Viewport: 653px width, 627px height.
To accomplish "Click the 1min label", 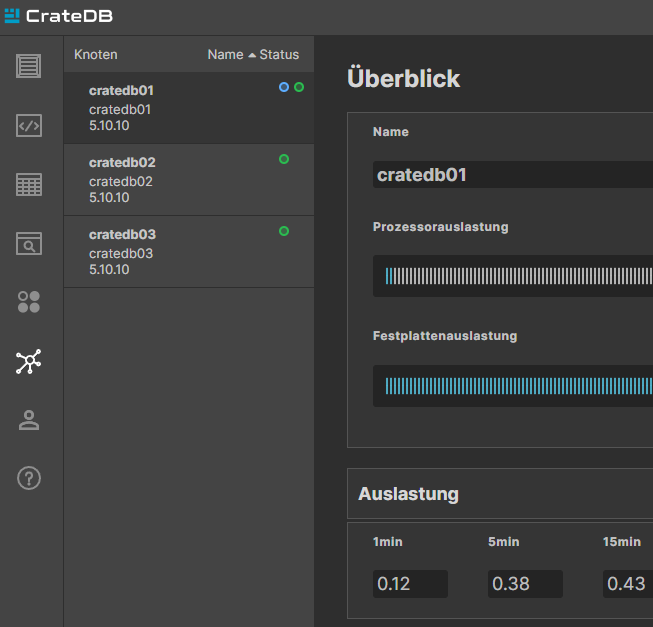I will tap(388, 542).
